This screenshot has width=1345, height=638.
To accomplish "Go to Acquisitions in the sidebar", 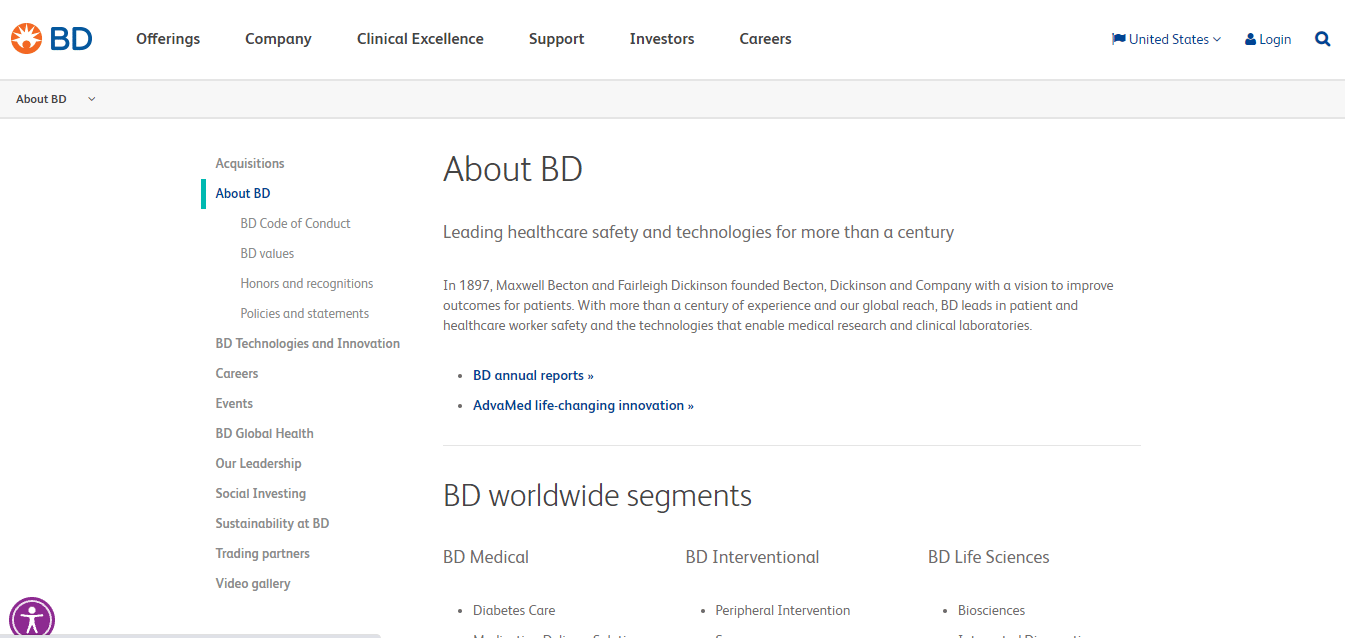I will 250,164.
